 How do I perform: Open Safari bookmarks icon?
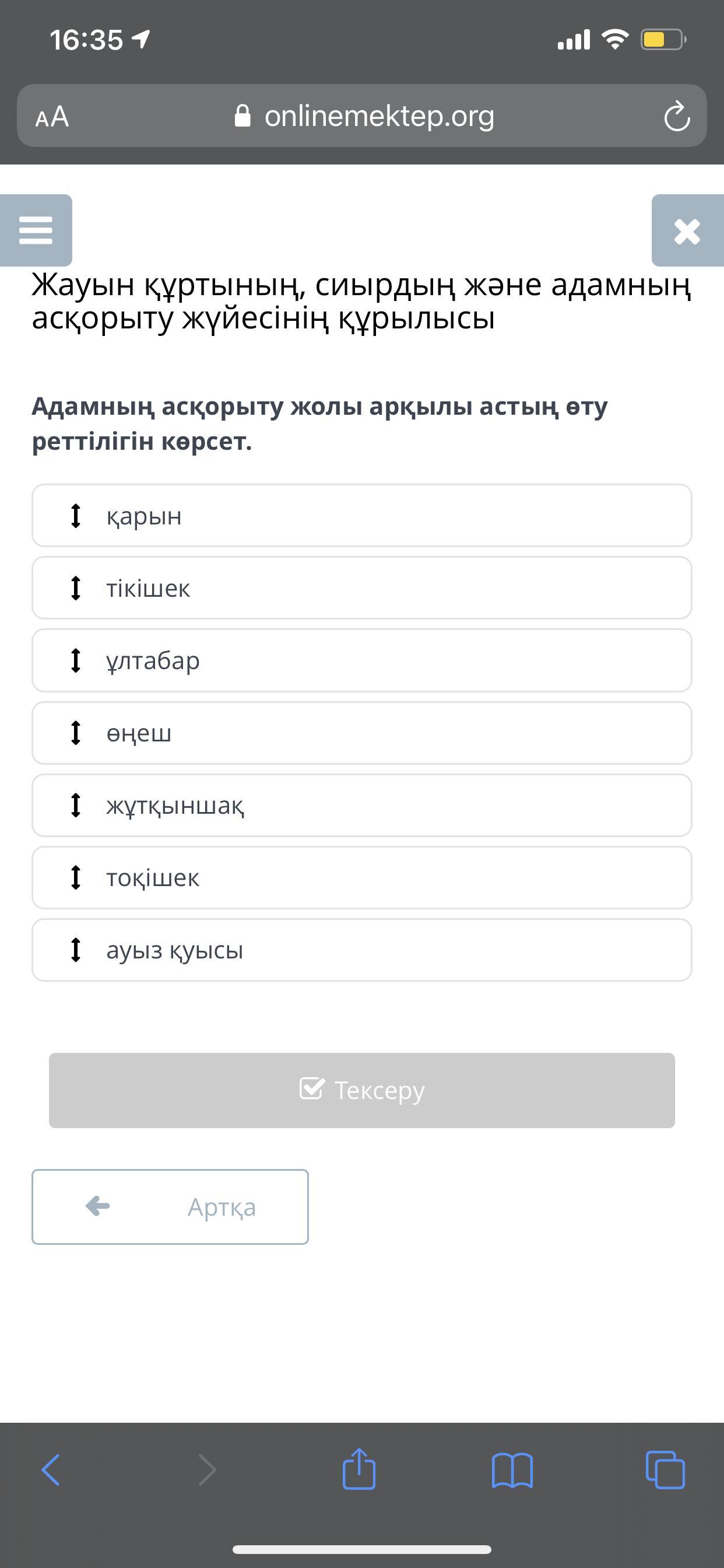[512, 1469]
